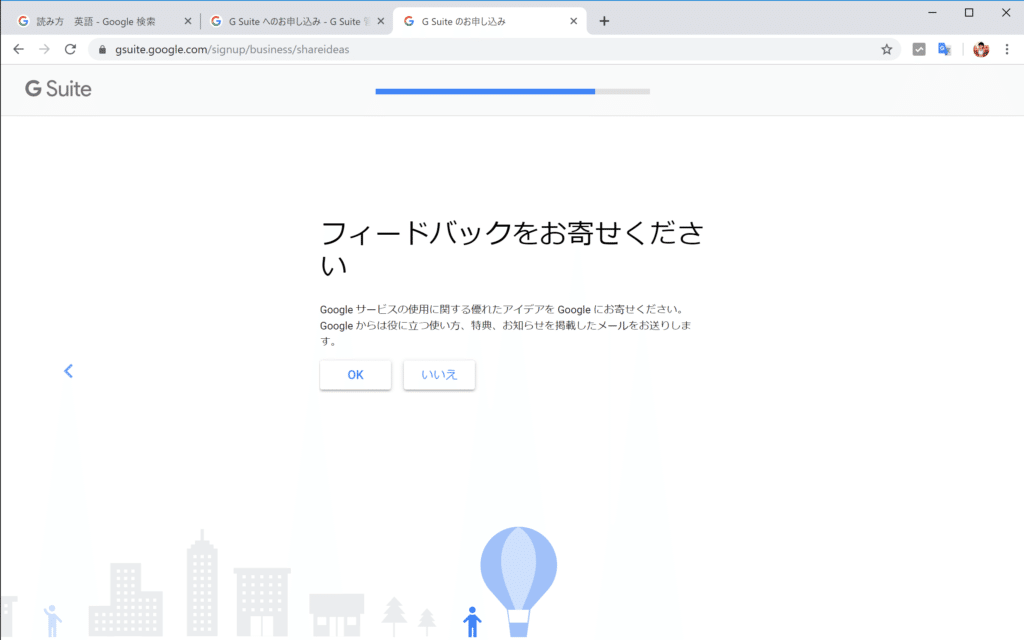Click the G Suite logo
The width and height of the screenshot is (1024, 640).
coord(57,89)
